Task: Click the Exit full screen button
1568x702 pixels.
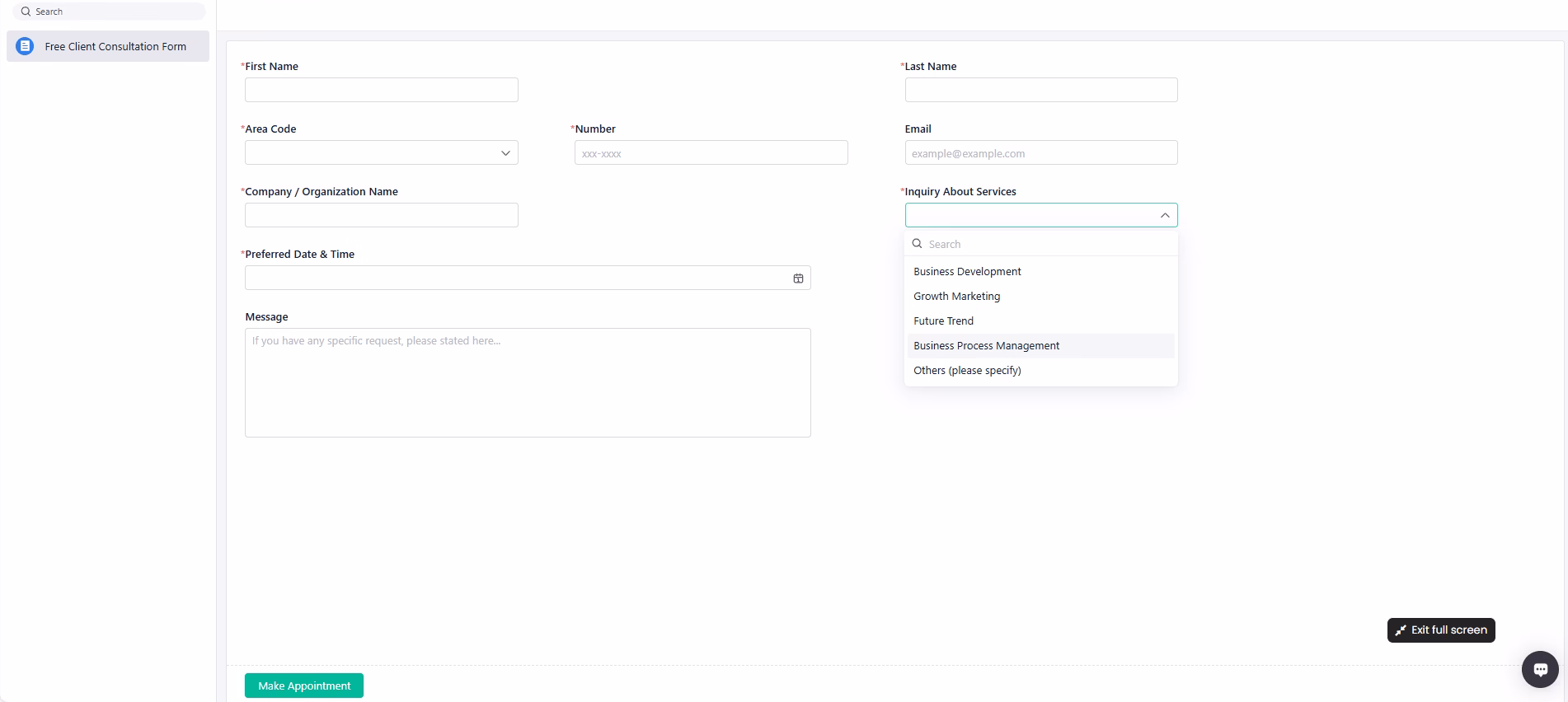Action: click(x=1440, y=630)
